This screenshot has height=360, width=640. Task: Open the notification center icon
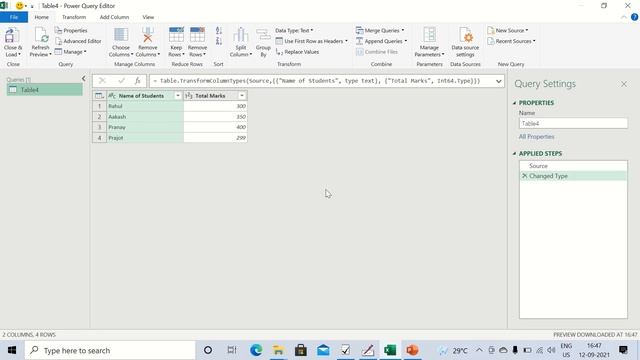[623, 350]
